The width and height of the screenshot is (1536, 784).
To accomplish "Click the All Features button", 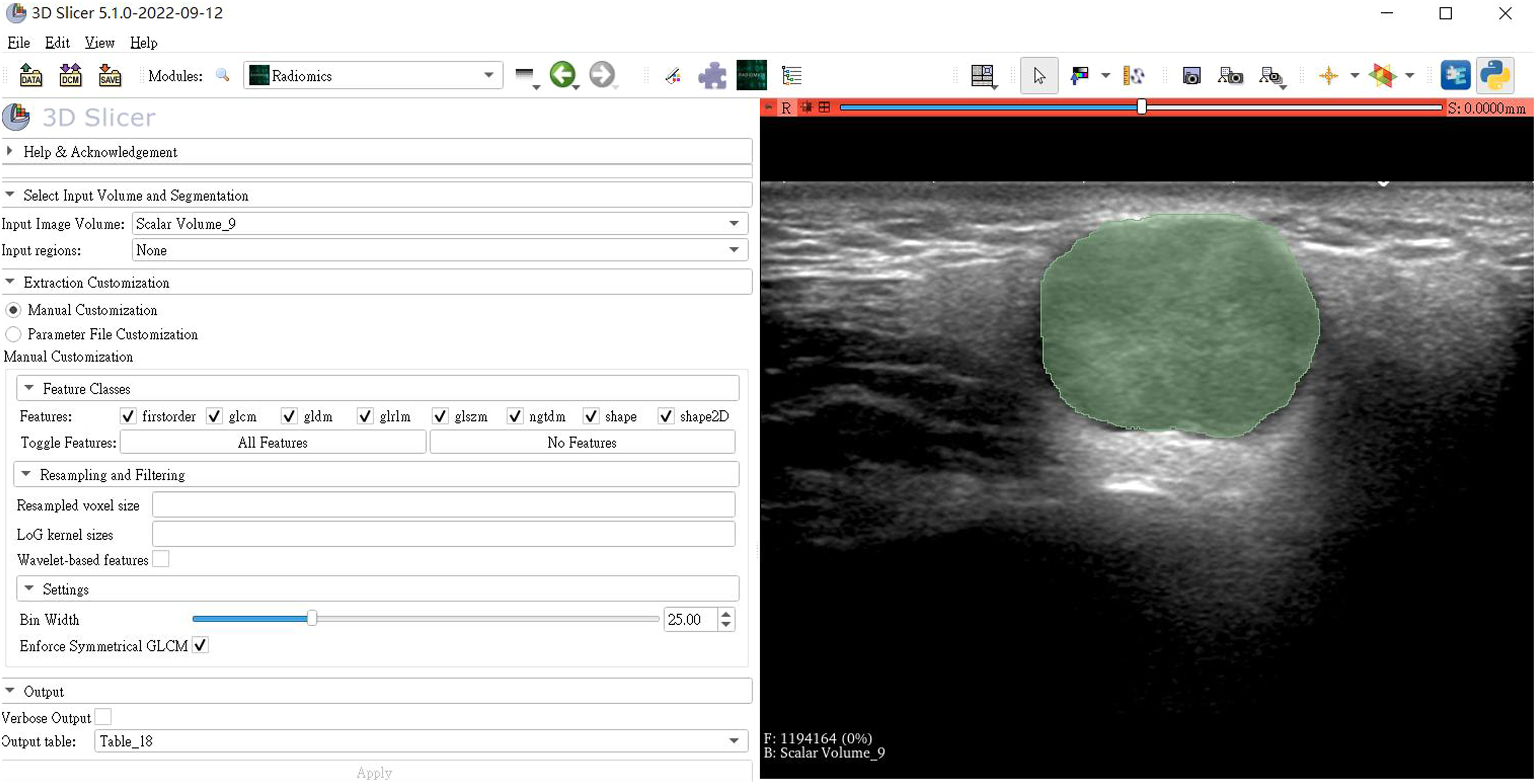I will click(x=273, y=442).
